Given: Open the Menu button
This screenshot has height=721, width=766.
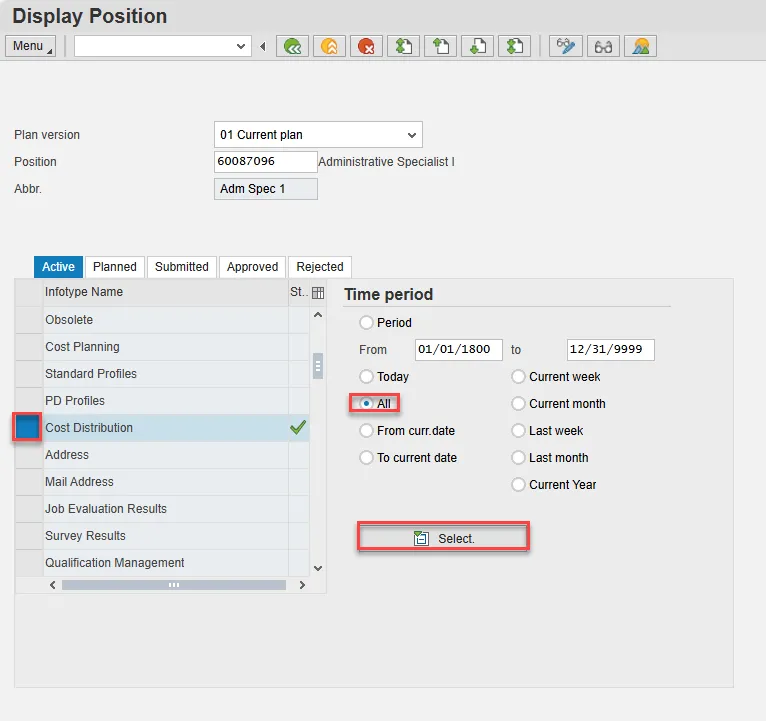Looking at the screenshot, I should 30,46.
